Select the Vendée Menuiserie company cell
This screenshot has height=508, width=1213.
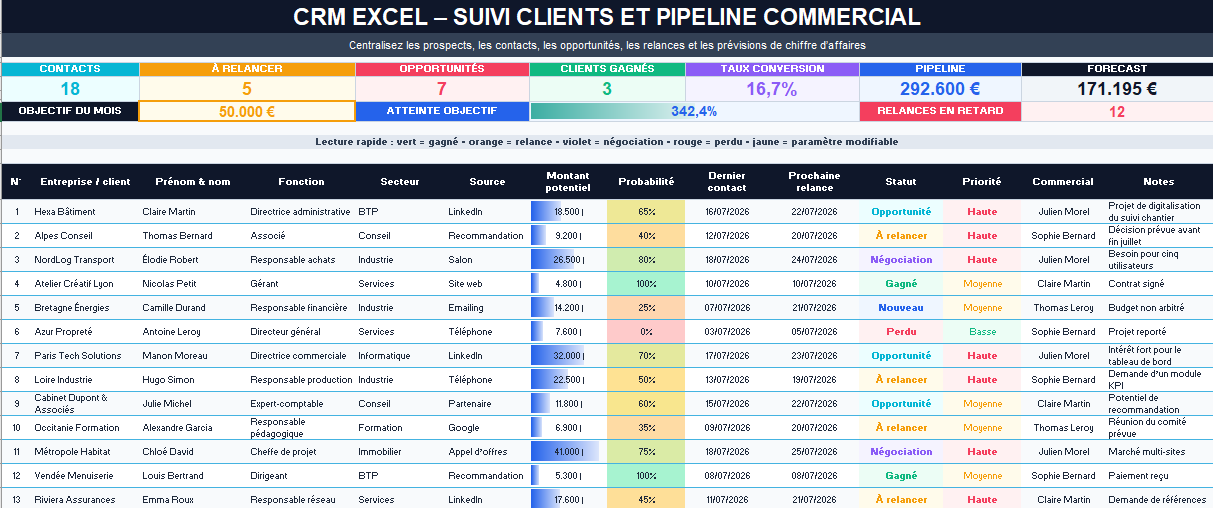point(85,476)
